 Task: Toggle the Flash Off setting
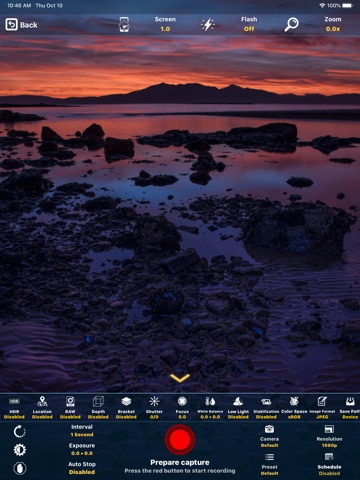[249, 24]
